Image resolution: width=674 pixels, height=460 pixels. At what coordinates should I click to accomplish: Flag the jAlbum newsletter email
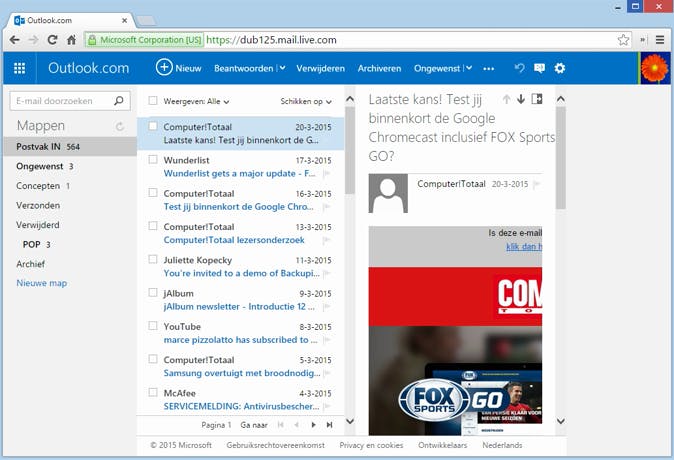[327, 307]
